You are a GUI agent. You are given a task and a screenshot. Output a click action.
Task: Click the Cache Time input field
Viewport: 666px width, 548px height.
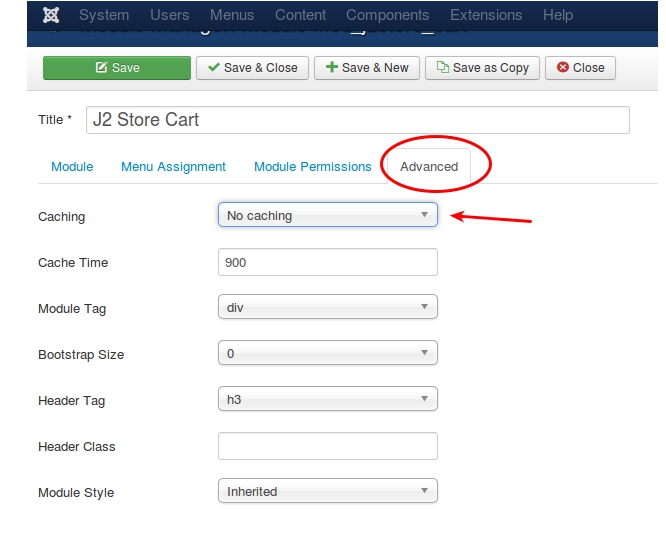(328, 262)
